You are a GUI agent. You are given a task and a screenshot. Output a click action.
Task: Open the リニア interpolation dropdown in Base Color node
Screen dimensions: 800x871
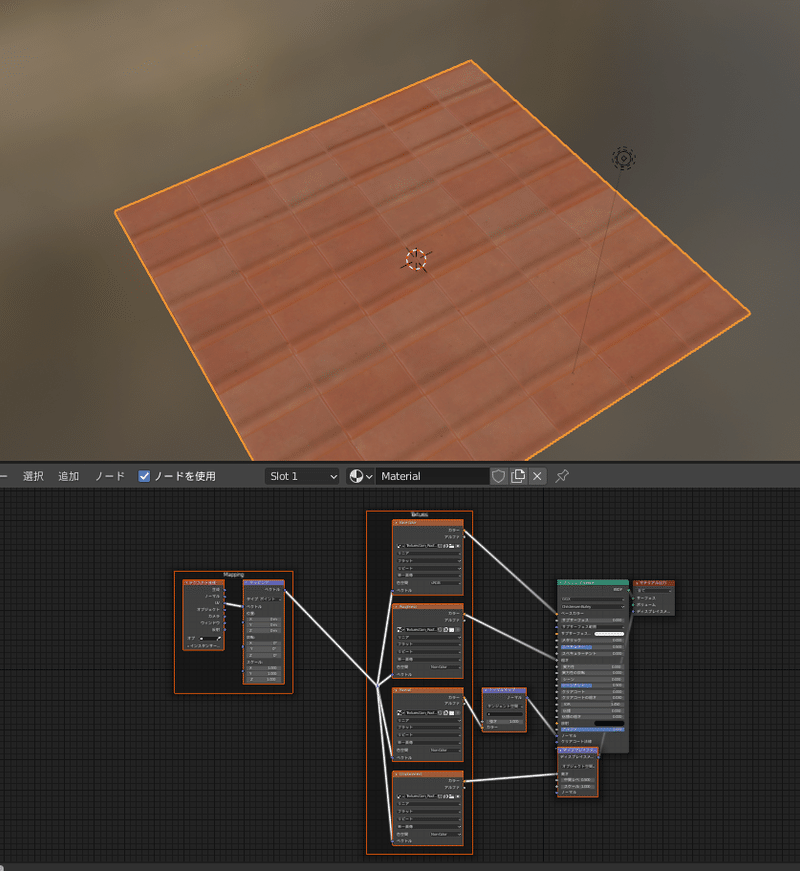click(429, 553)
